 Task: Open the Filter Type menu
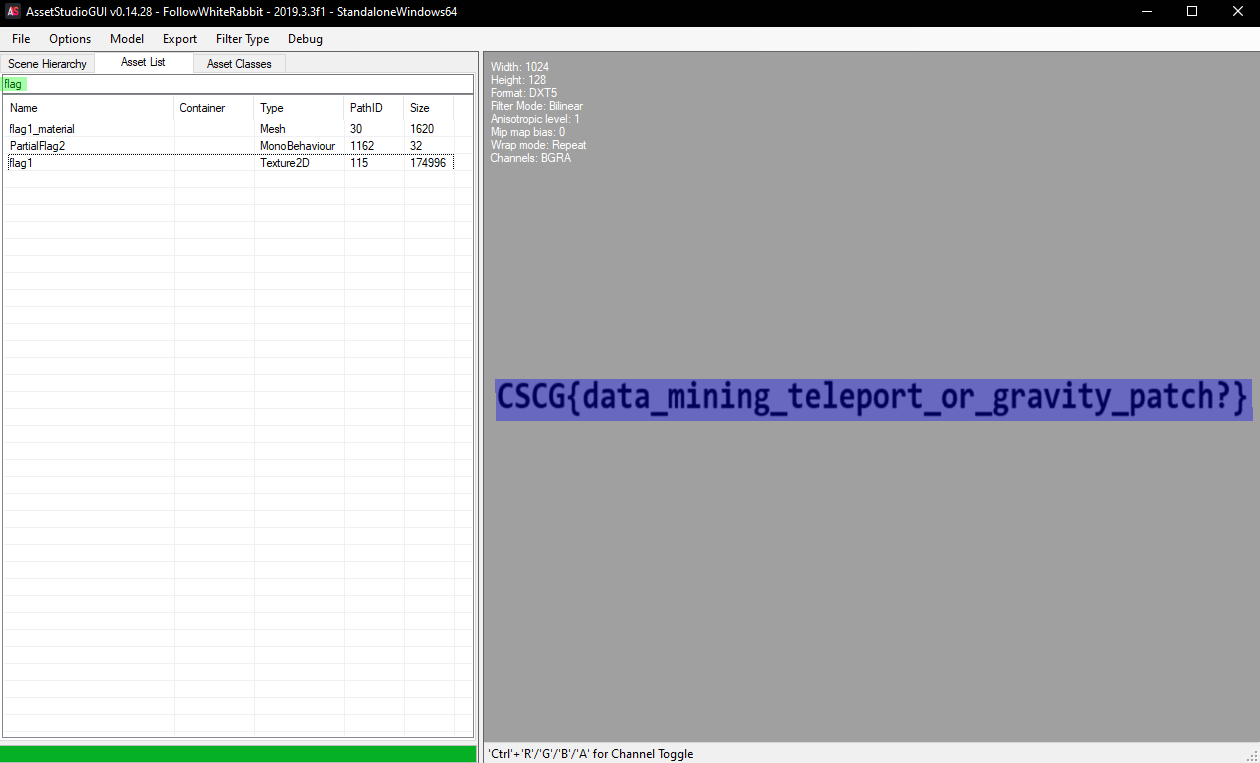[x=242, y=39]
